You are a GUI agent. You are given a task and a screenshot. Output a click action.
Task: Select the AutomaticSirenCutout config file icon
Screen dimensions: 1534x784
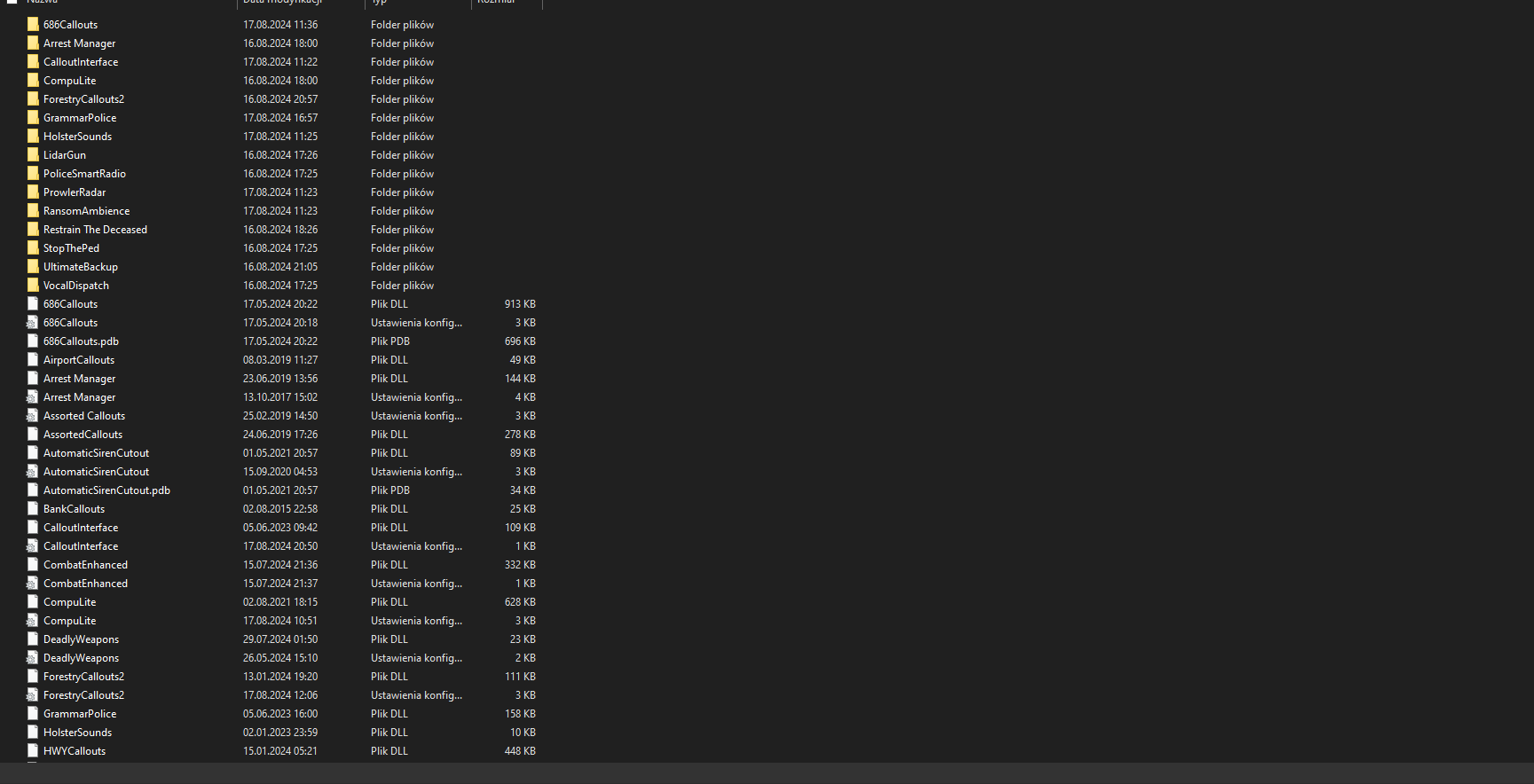click(33, 472)
